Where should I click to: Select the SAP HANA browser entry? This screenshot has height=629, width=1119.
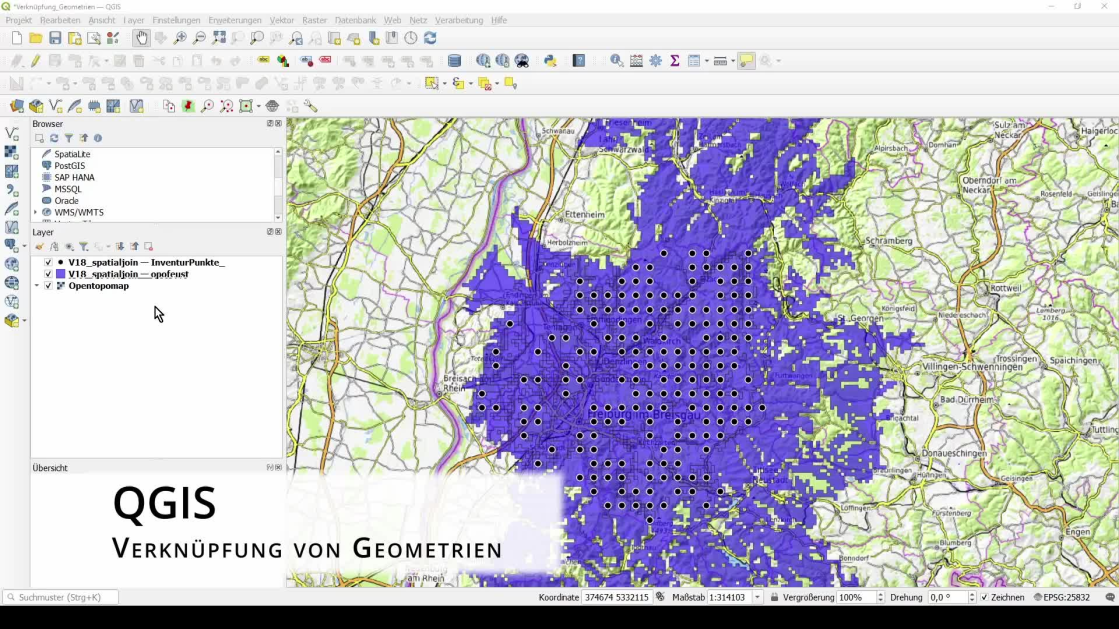pyautogui.click(x=74, y=177)
